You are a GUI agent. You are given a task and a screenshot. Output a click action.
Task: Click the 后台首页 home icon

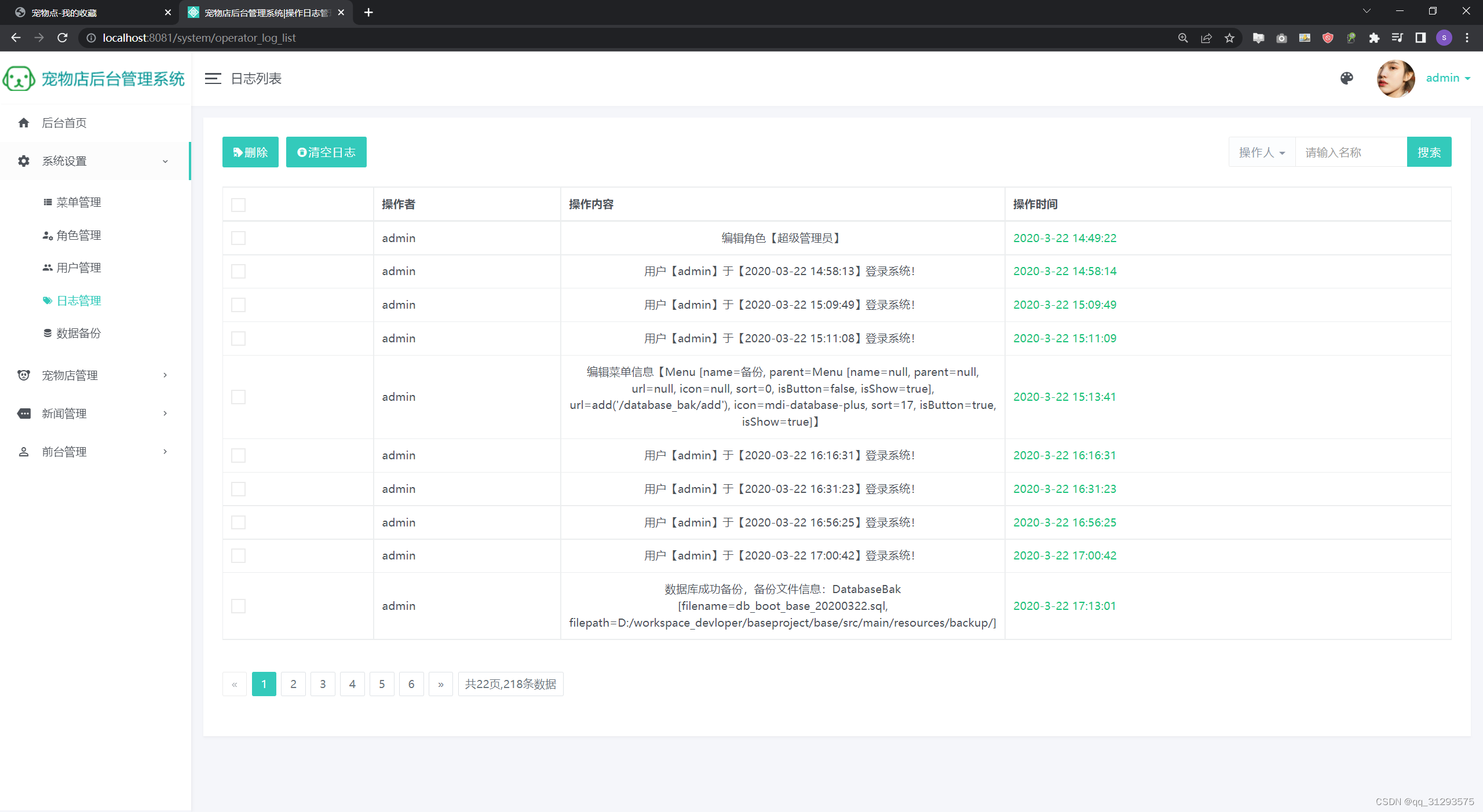pyautogui.click(x=24, y=123)
